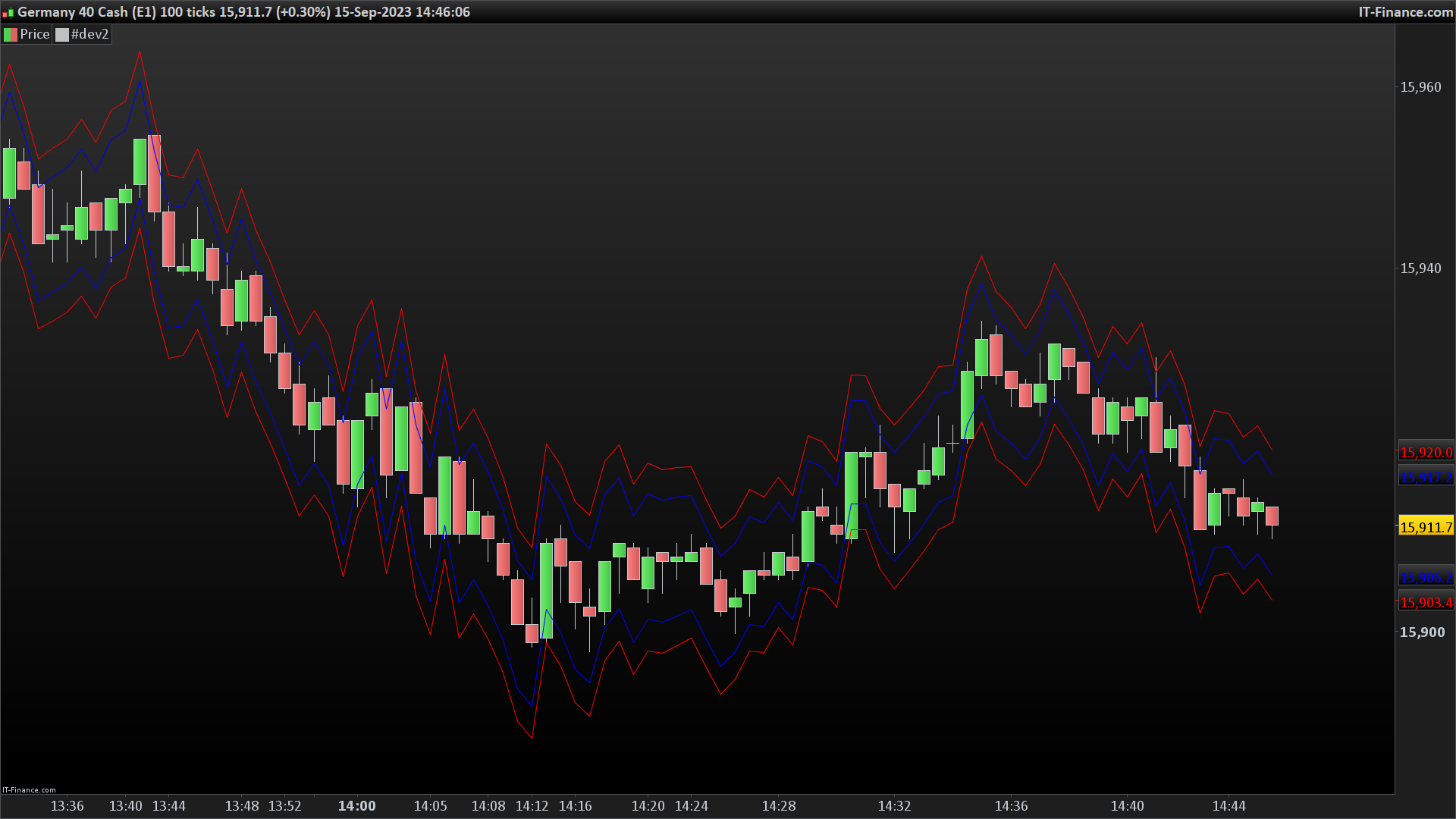The width and height of the screenshot is (1456, 819).
Task: Select the red 15,903.4 lower band label
Action: point(1426,603)
